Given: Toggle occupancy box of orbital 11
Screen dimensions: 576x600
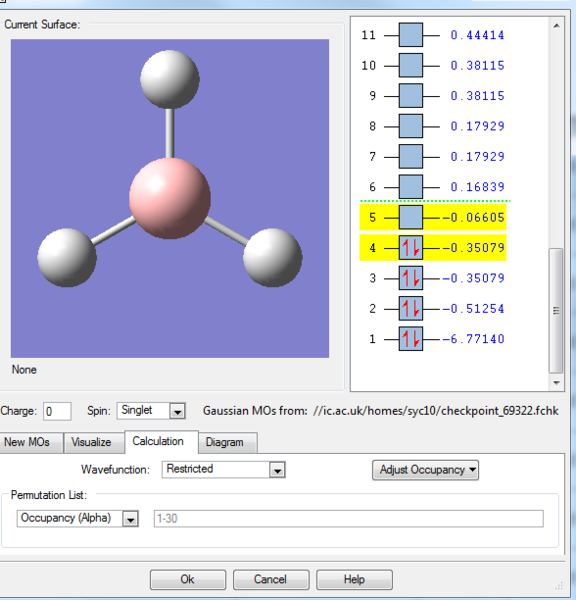Looking at the screenshot, I should click(411, 35).
